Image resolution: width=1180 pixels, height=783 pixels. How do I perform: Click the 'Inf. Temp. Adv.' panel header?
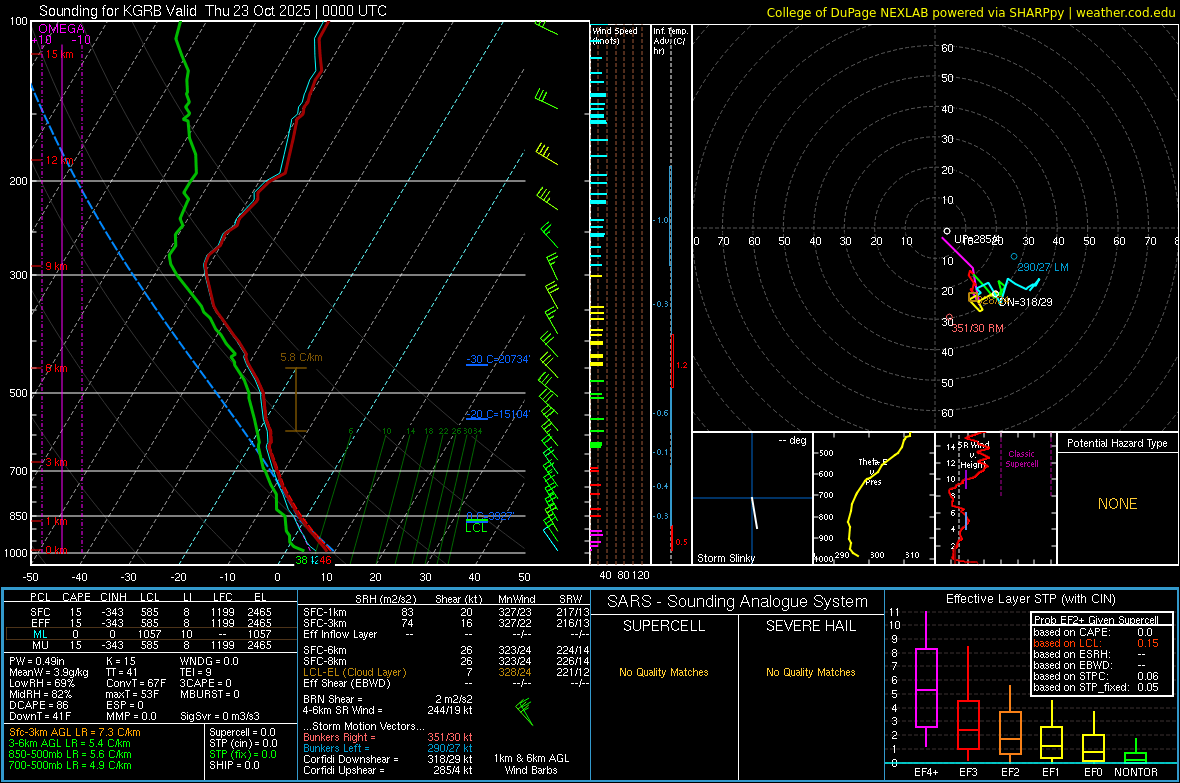(670, 41)
